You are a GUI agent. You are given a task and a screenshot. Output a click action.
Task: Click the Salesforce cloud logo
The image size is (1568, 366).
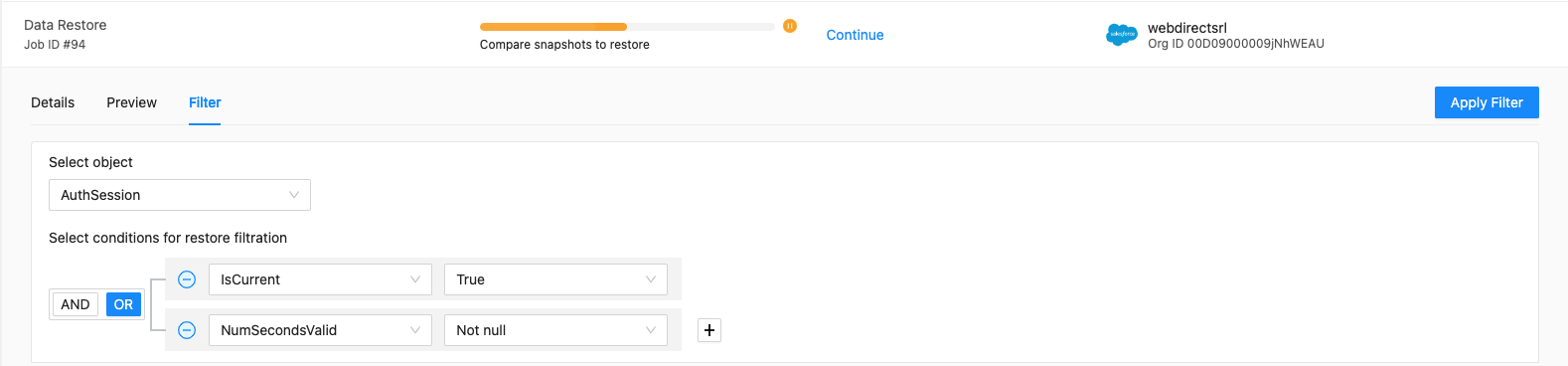pos(1122,35)
